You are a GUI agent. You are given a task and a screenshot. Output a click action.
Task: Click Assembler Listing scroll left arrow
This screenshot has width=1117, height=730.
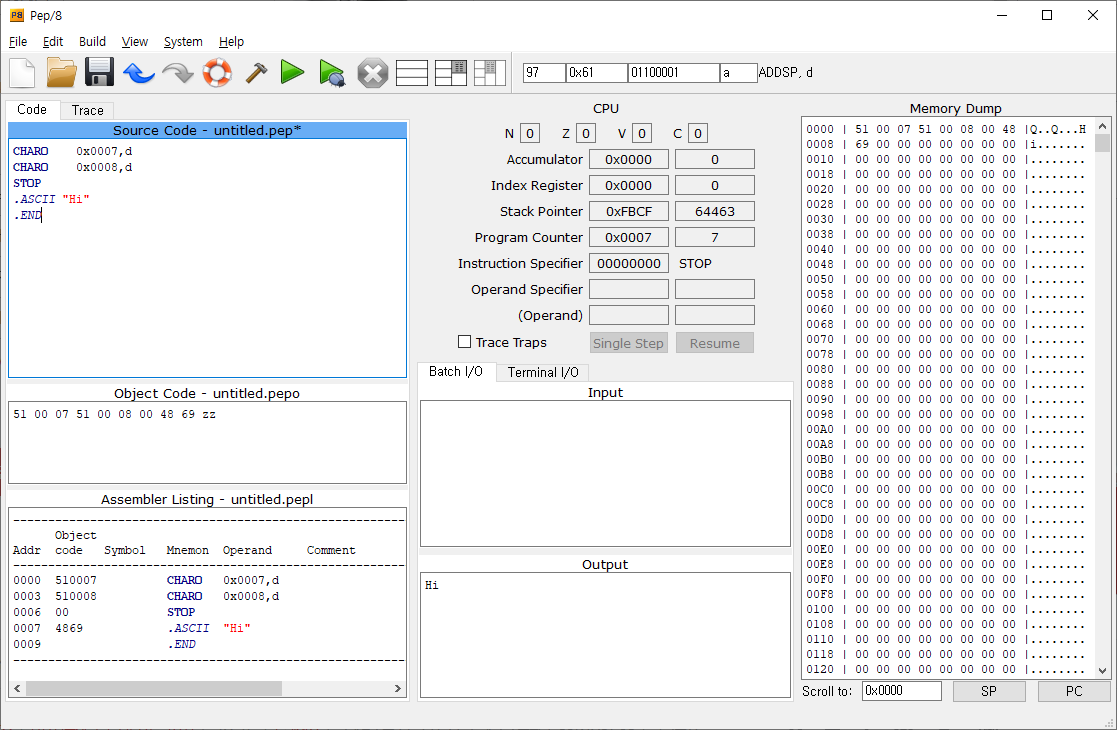[17, 689]
